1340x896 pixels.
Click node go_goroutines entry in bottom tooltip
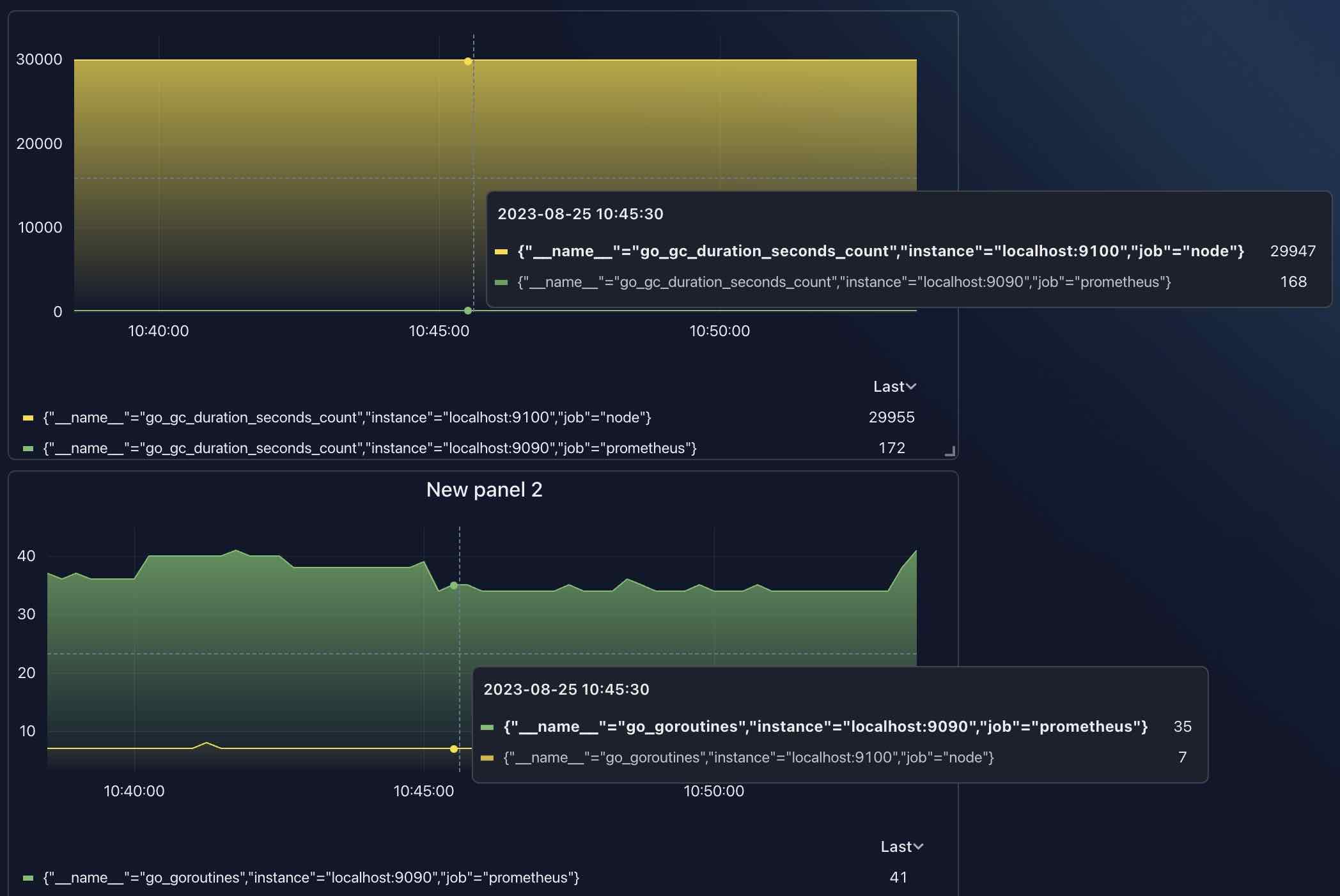749,757
